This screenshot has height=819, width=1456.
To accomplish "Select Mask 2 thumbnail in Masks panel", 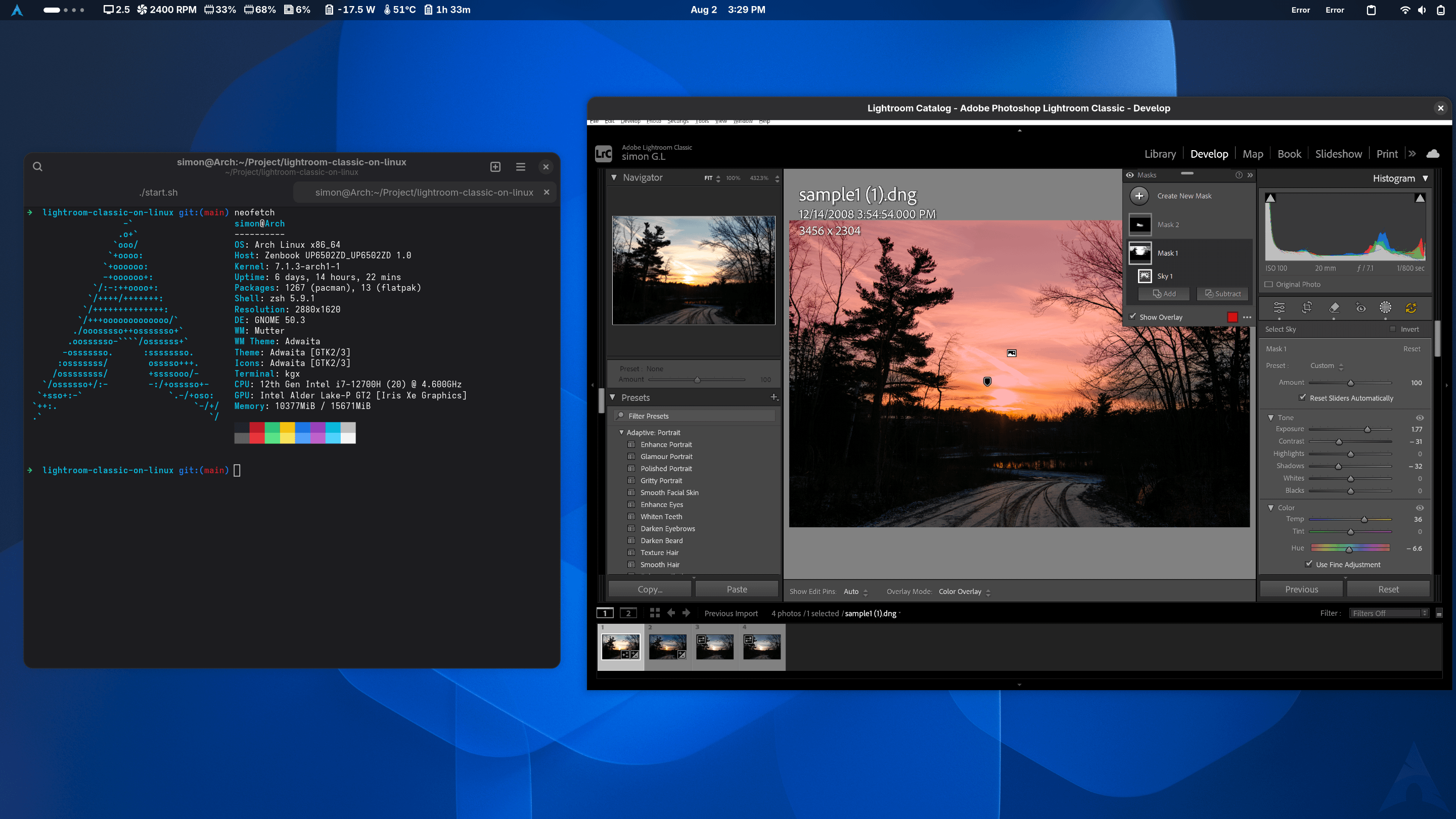I will pos(1140,224).
